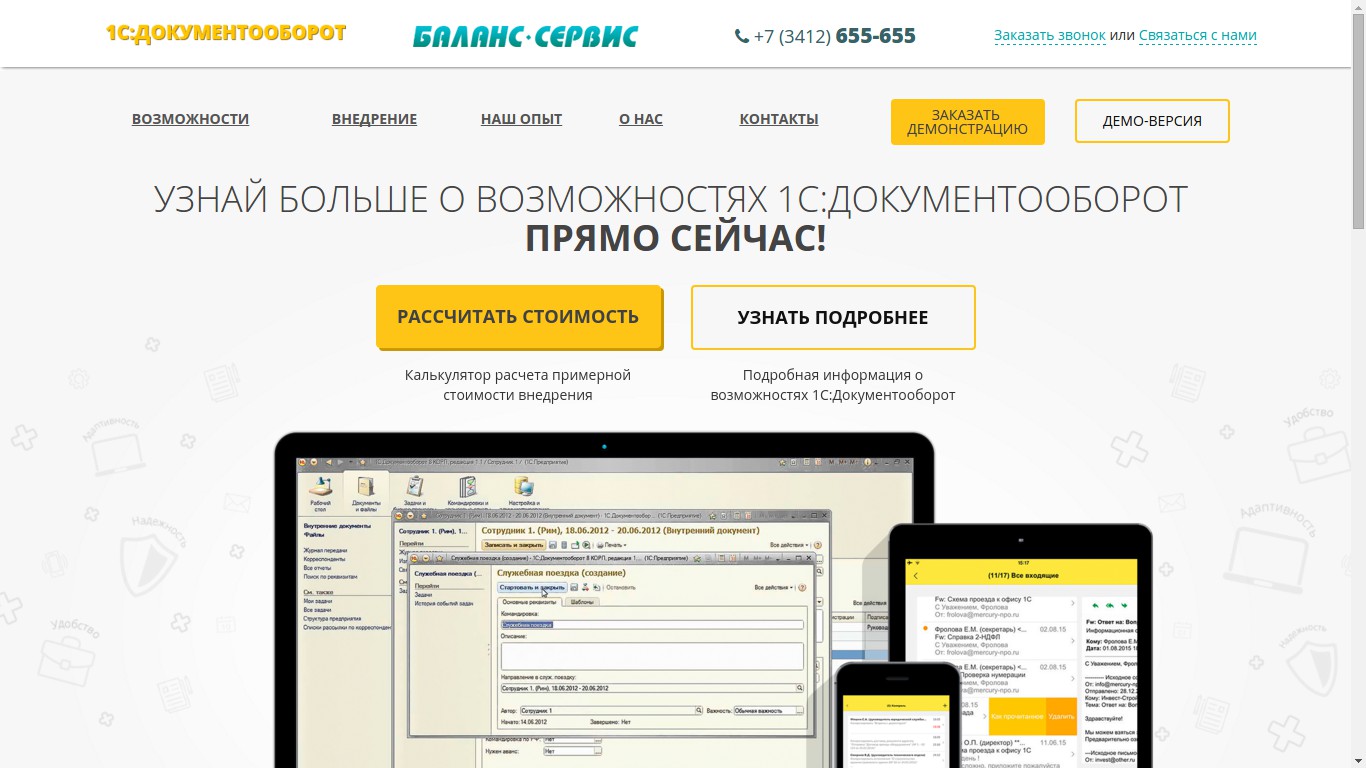Click the Баланс-Сервис green logo

(x=525, y=36)
